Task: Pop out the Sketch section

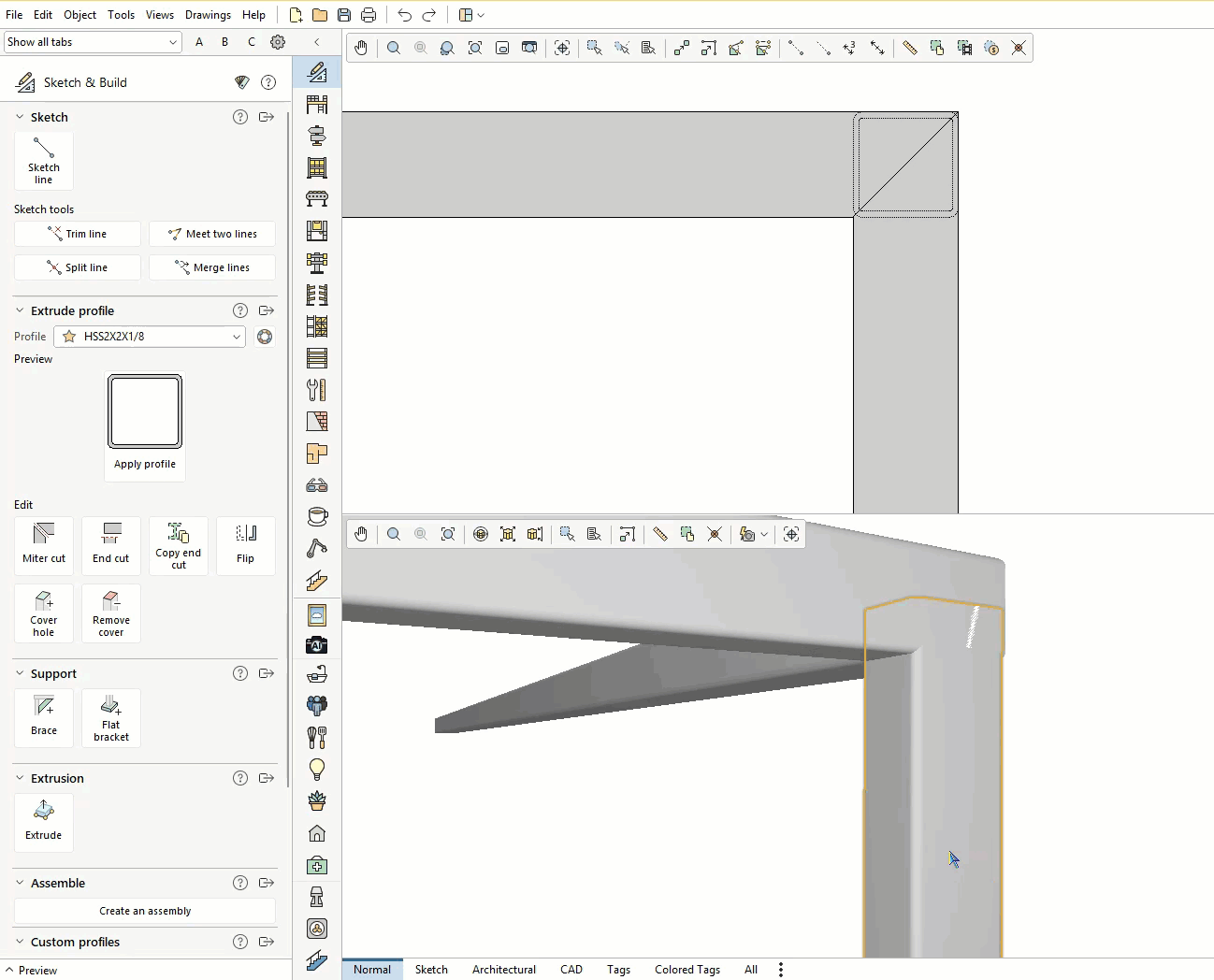Action: click(x=267, y=117)
